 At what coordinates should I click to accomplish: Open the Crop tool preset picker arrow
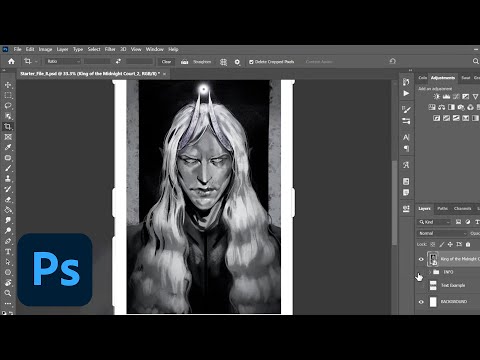click(x=36, y=61)
